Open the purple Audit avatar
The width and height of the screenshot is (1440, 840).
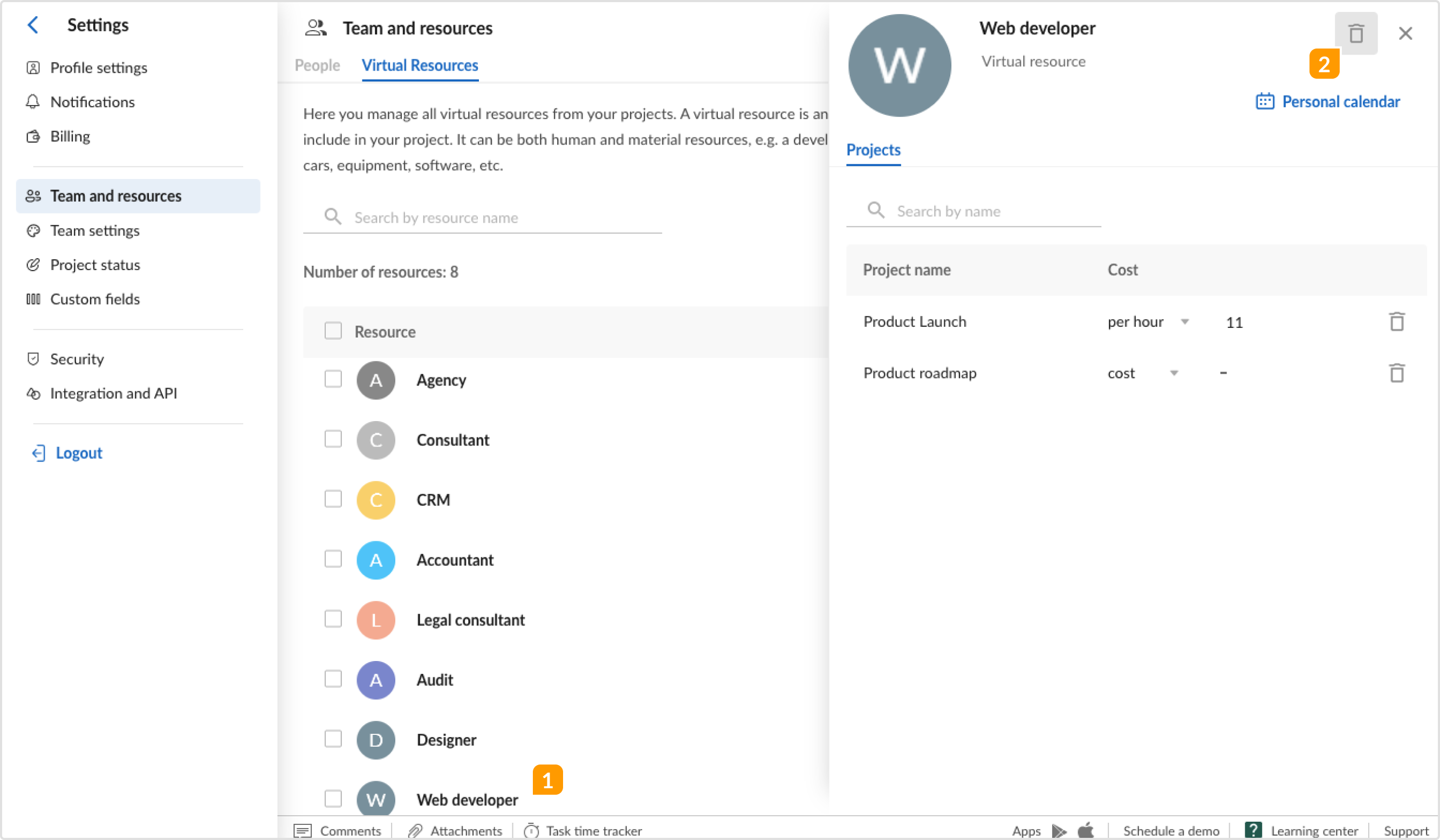(375, 680)
